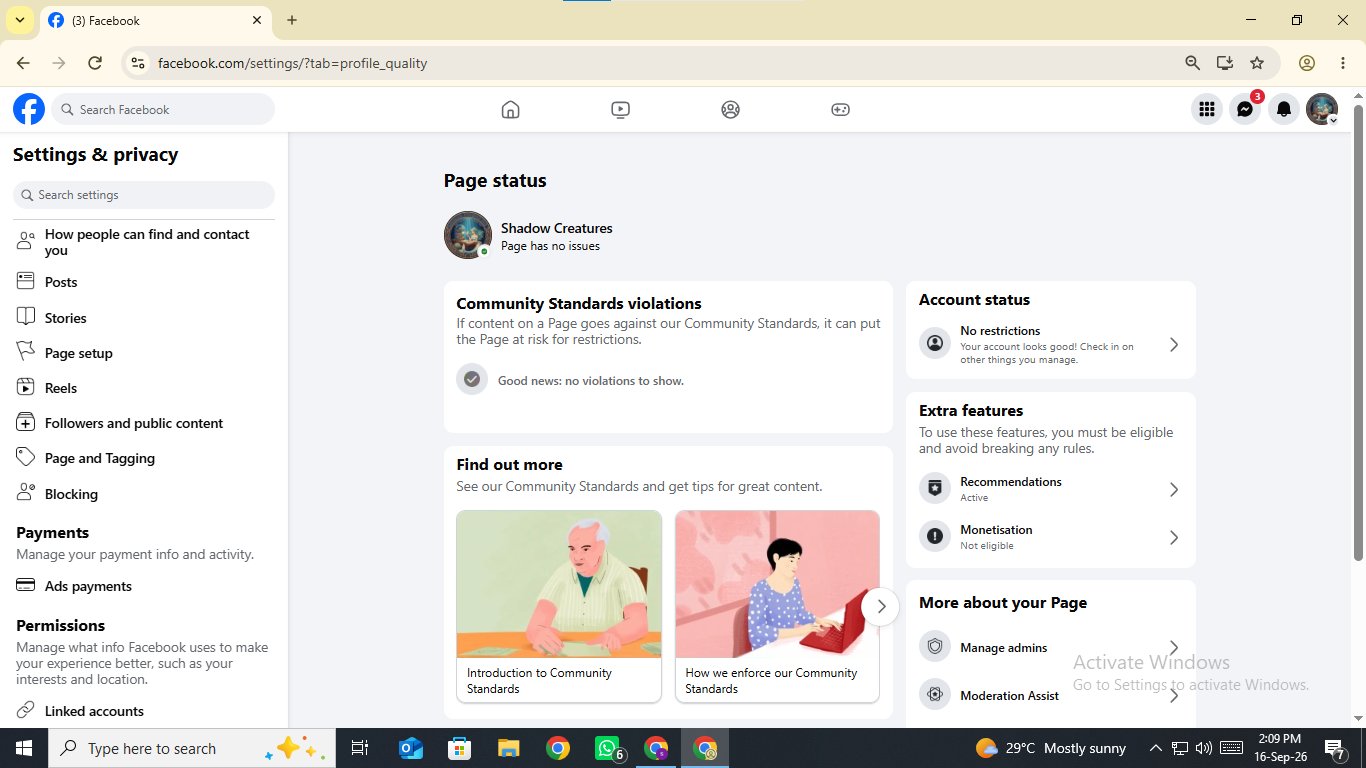Click the browser address bar URL
The width and height of the screenshot is (1366, 768).
pos(292,63)
